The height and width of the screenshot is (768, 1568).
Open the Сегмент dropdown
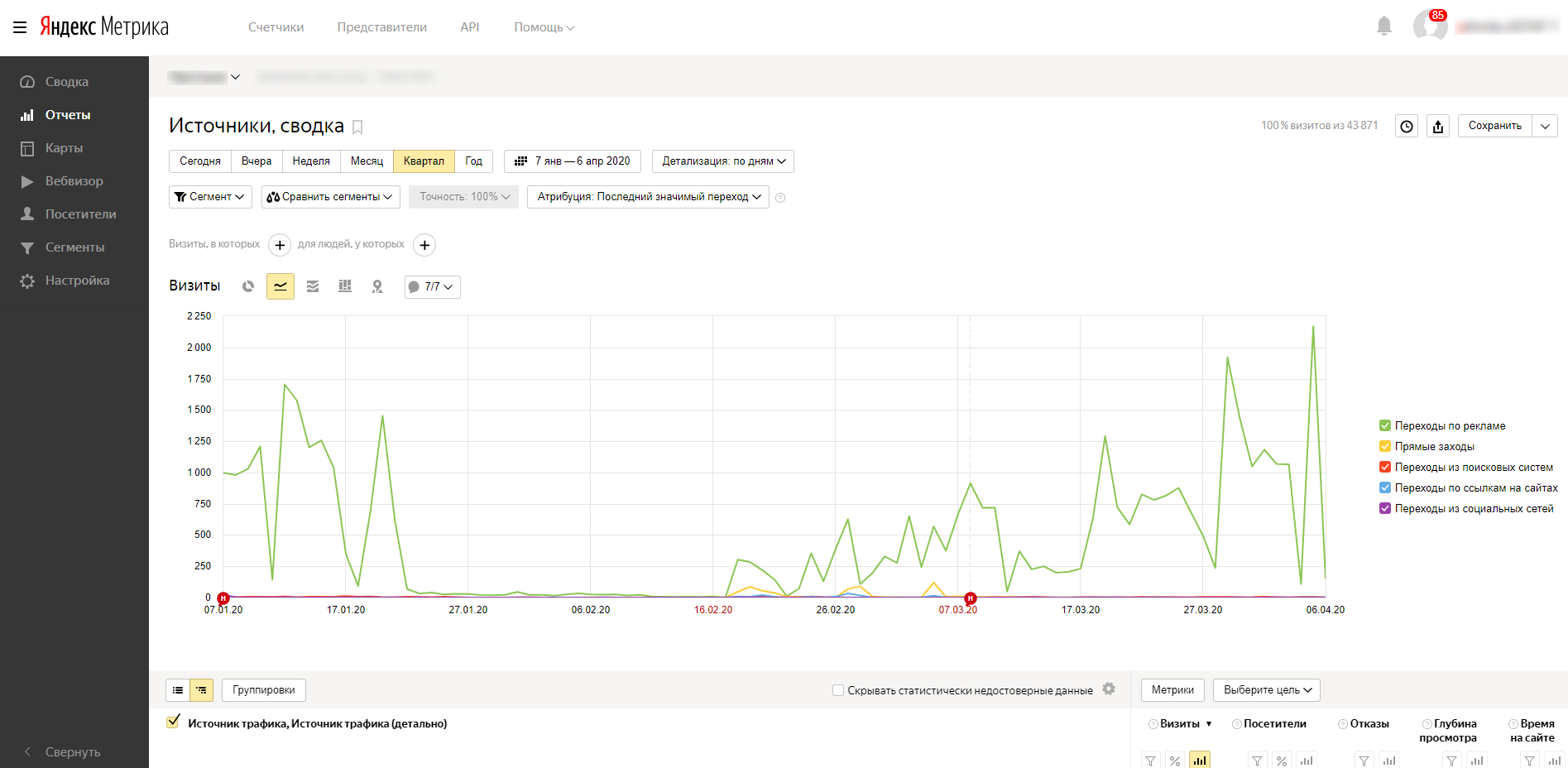(x=210, y=197)
